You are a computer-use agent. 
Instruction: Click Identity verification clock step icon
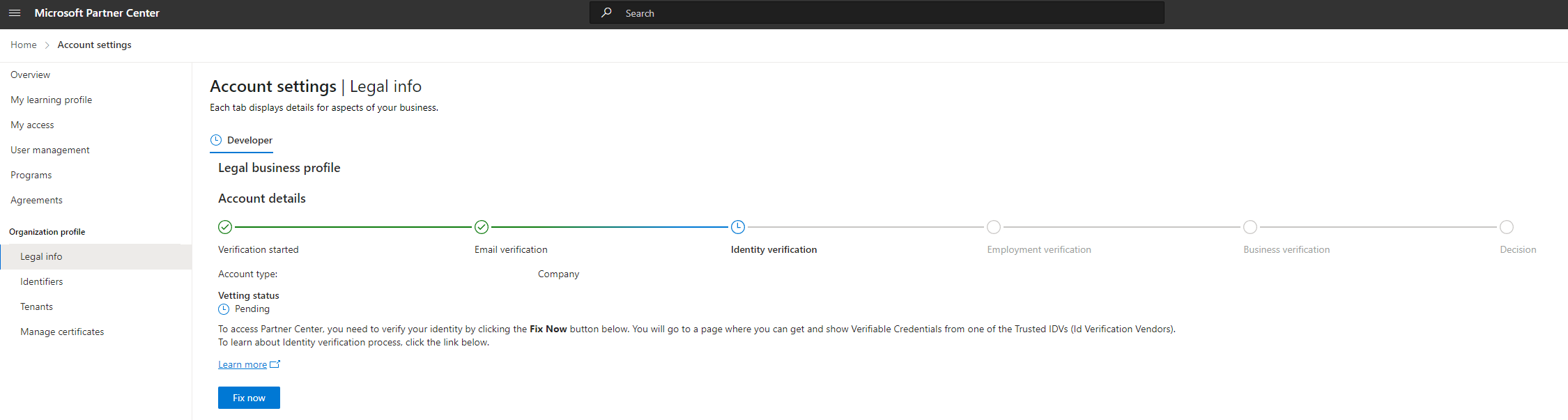click(x=738, y=227)
